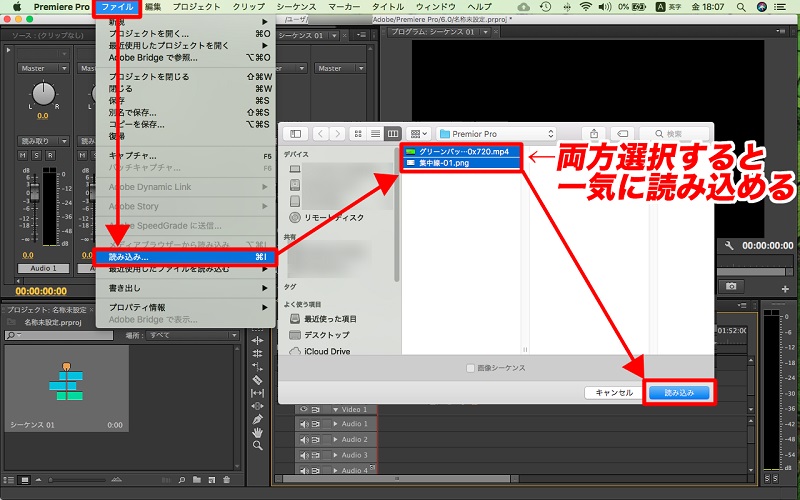Expand the Audio 3 track triangle

pyautogui.click(x=335, y=455)
